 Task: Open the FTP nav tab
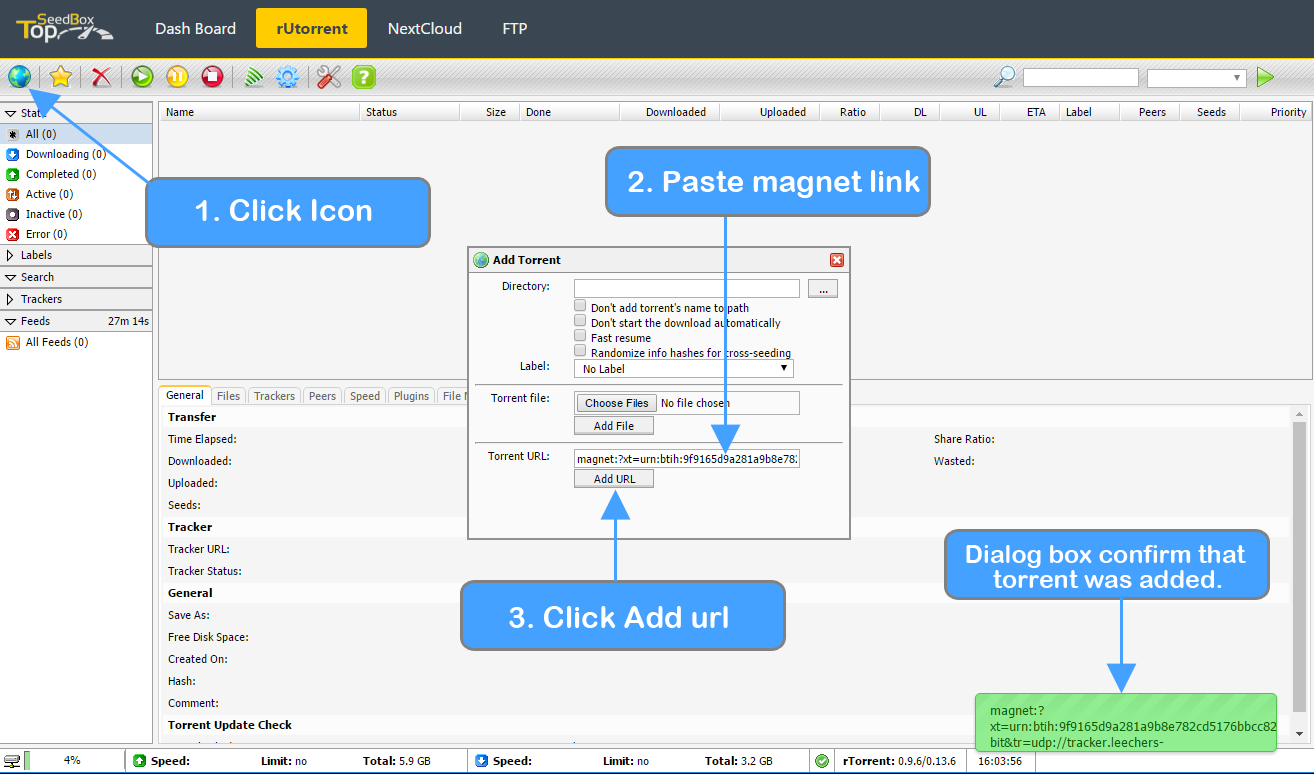515,28
